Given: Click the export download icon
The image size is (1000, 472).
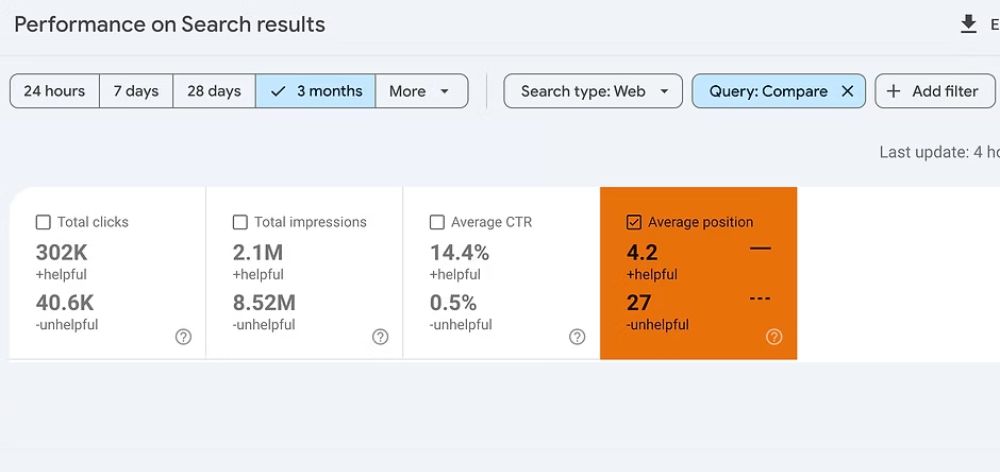Looking at the screenshot, I should (968, 24).
